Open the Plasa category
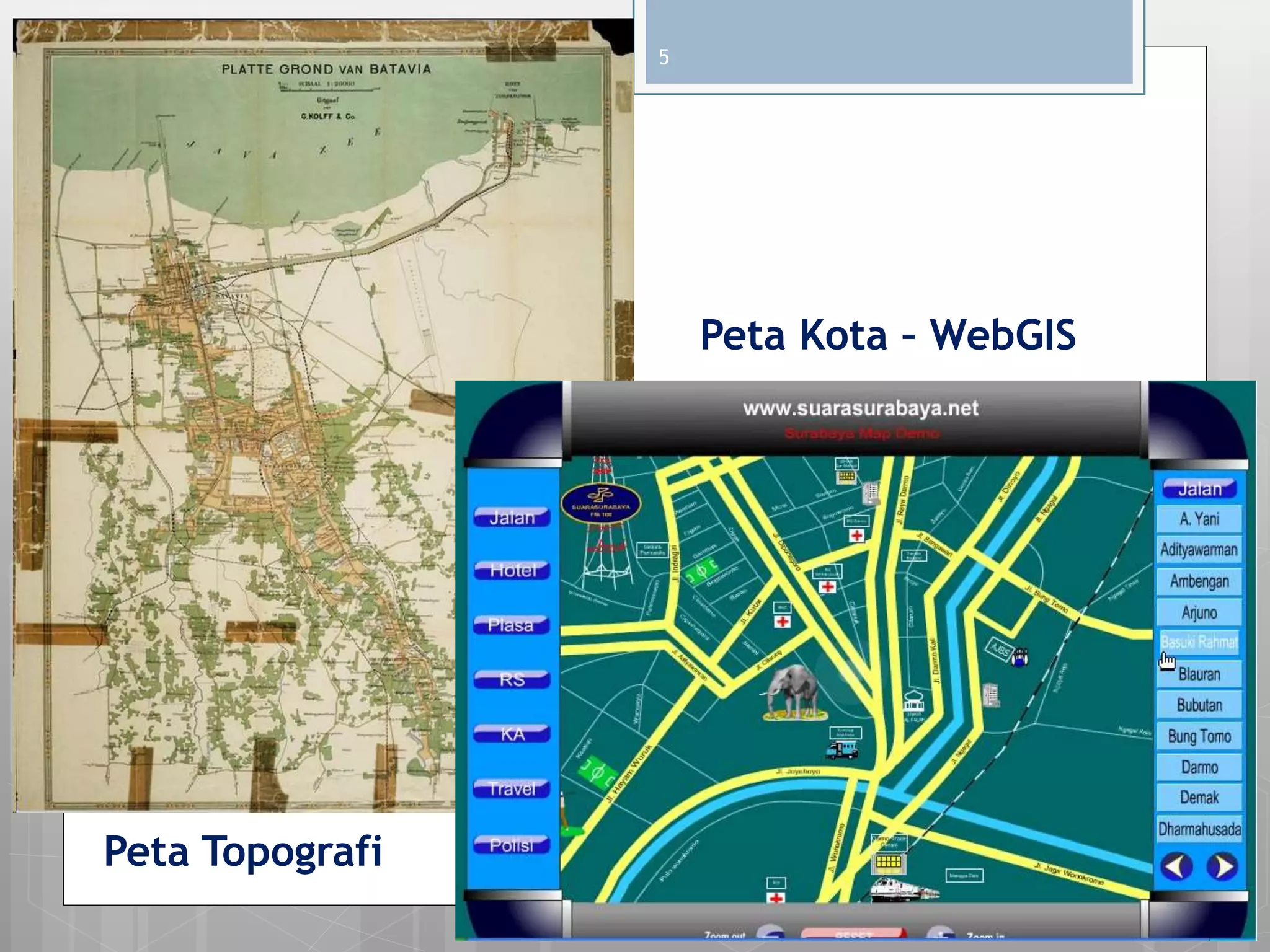Screen dimensions: 1270x952 (x=511, y=625)
